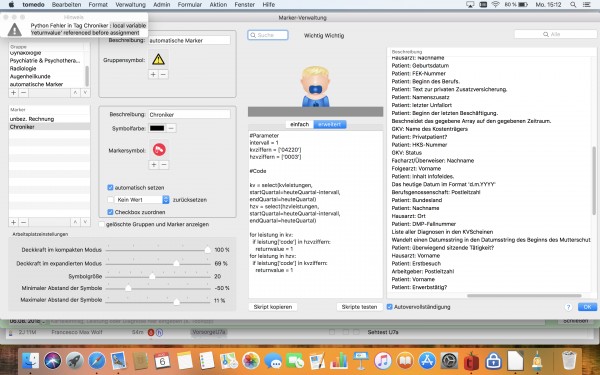Toggle 'Checkbox zuordnen' checkbox
This screenshot has width=600, height=375.
coord(110,212)
